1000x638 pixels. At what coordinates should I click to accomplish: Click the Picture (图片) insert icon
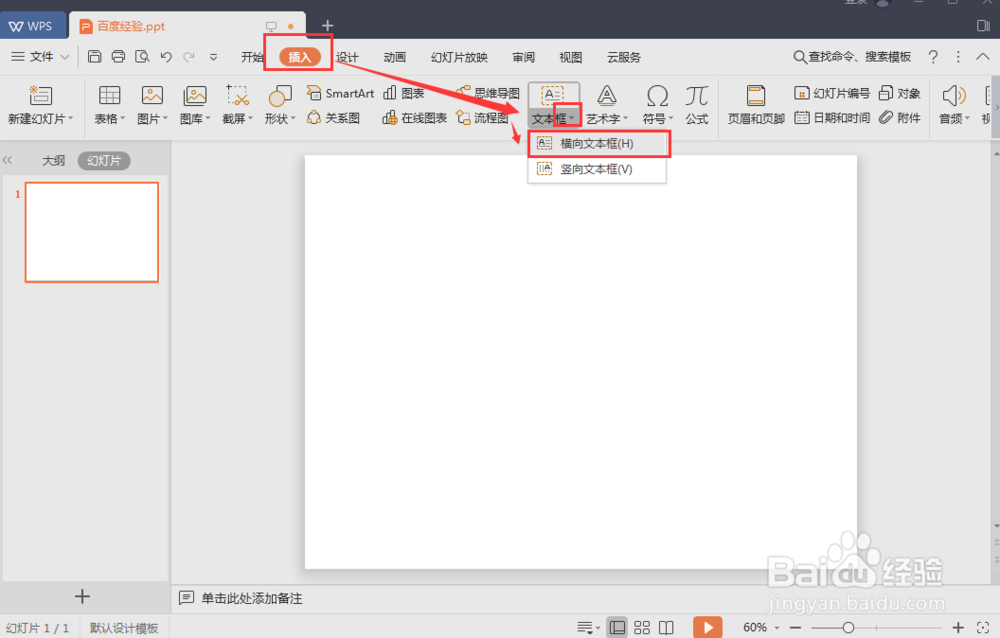coord(152,96)
